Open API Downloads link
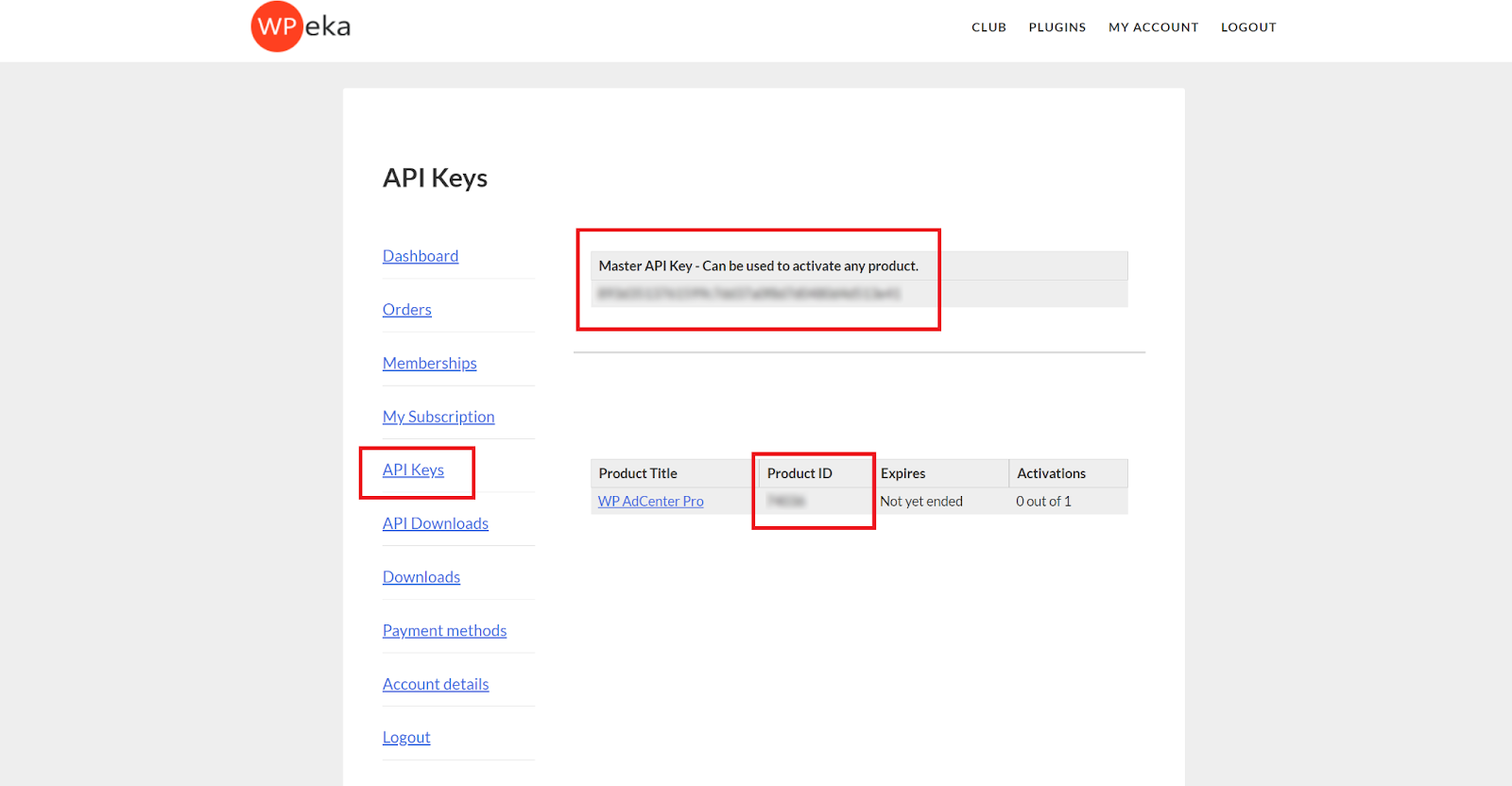 click(436, 523)
